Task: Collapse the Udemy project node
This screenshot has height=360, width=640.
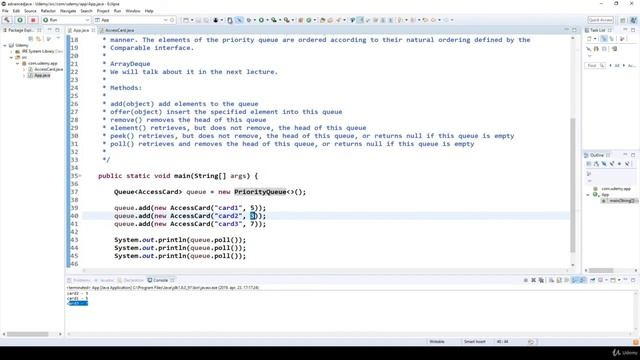Action: (x=5, y=45)
